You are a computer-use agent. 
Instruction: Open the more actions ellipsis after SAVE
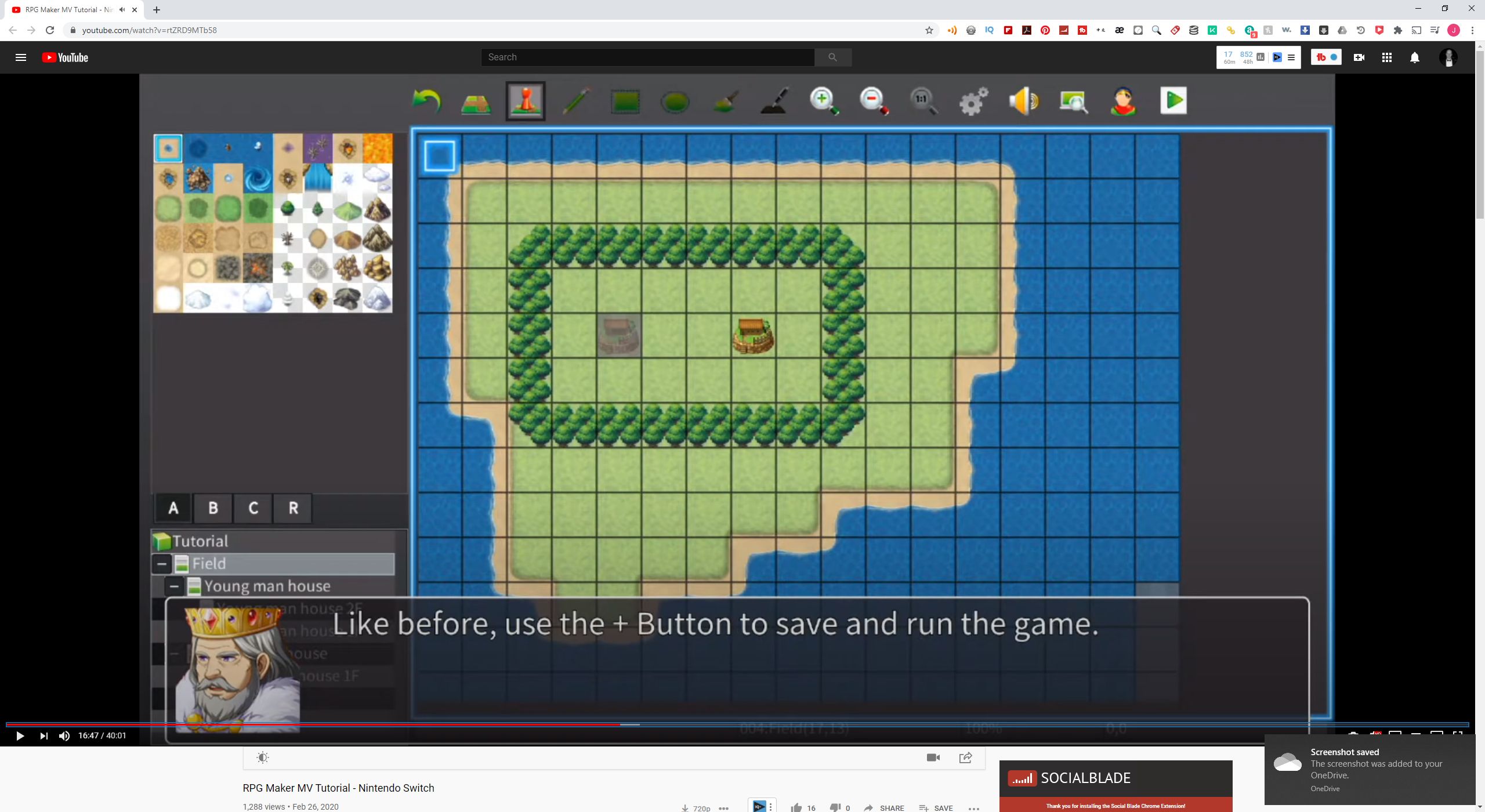tap(974, 808)
